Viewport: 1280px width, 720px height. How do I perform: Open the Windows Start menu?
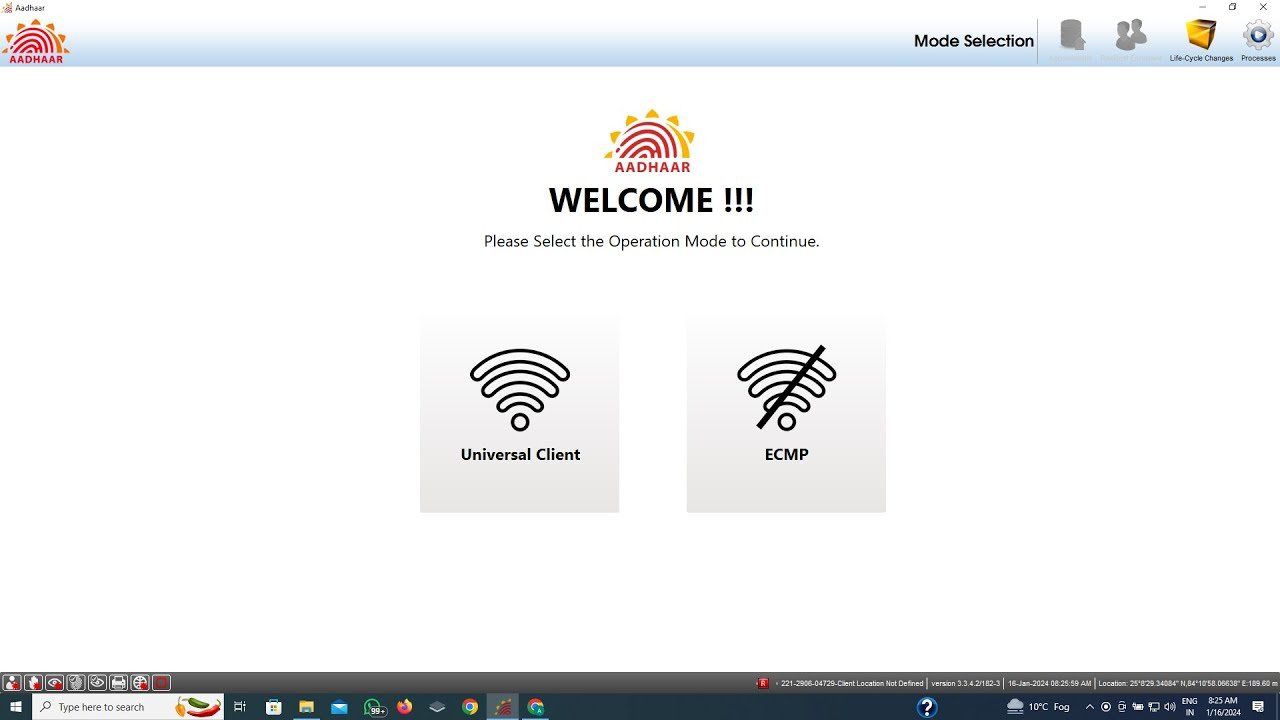(x=16, y=707)
